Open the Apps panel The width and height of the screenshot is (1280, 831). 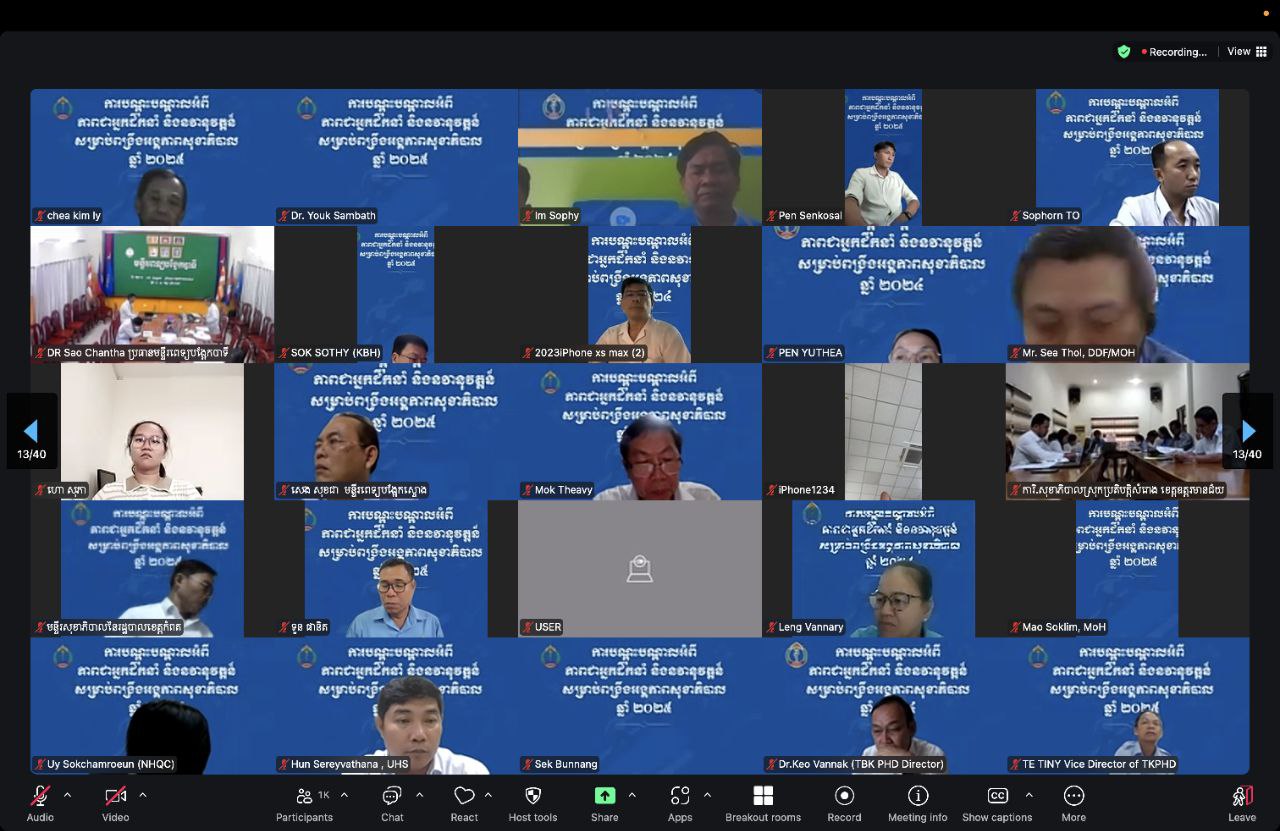coord(680,803)
